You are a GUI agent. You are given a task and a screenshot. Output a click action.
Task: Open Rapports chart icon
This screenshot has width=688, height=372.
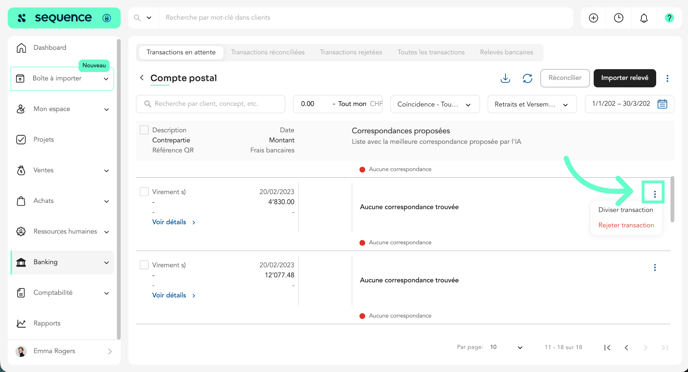[x=21, y=323]
